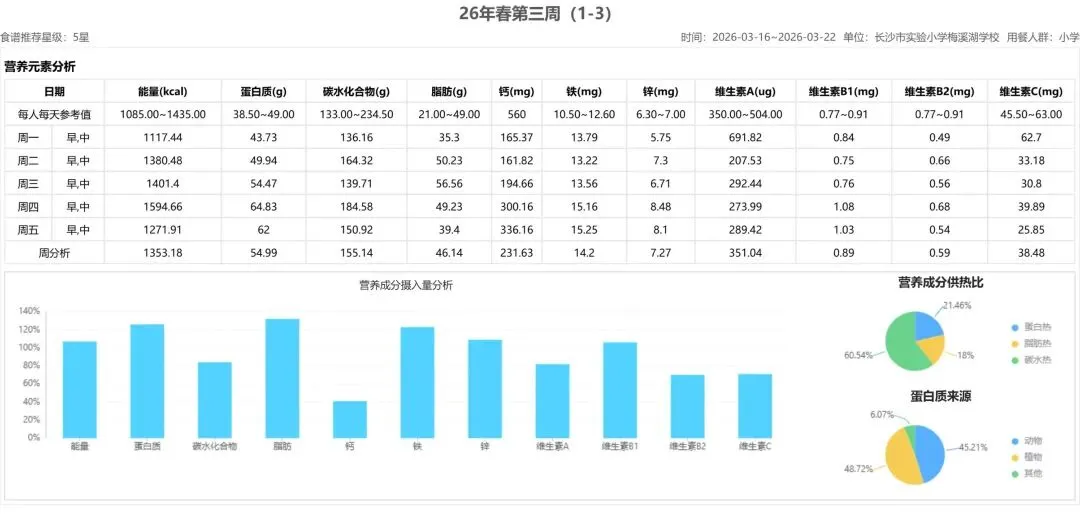Click the 蛋白质来源 pie chart title
This screenshot has width=1080, height=521.
(940, 396)
